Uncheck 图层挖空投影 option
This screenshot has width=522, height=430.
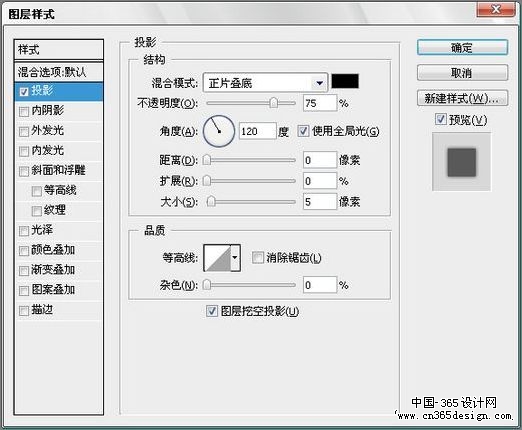(212, 311)
